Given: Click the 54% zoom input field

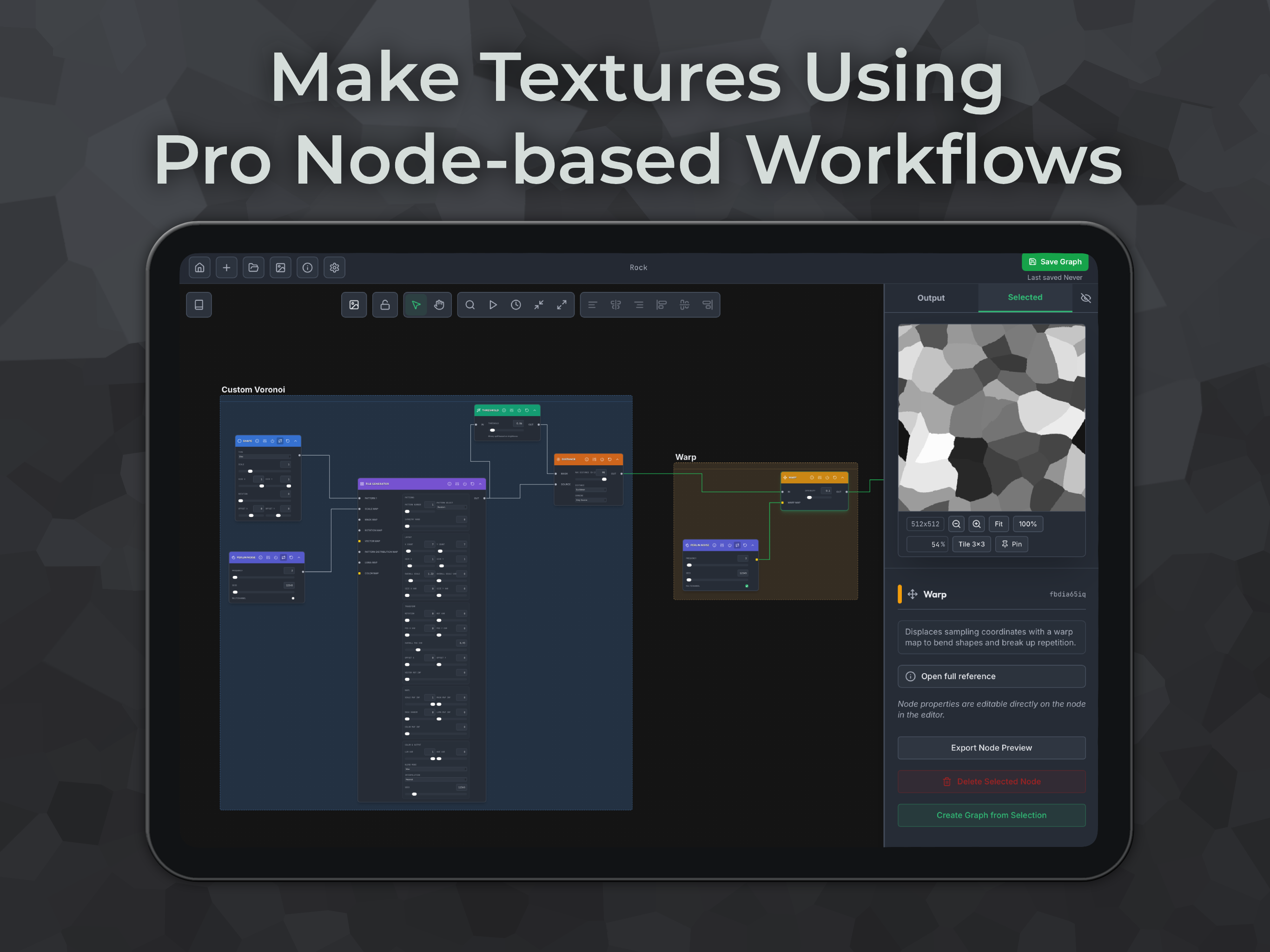Looking at the screenshot, I should pos(927,544).
